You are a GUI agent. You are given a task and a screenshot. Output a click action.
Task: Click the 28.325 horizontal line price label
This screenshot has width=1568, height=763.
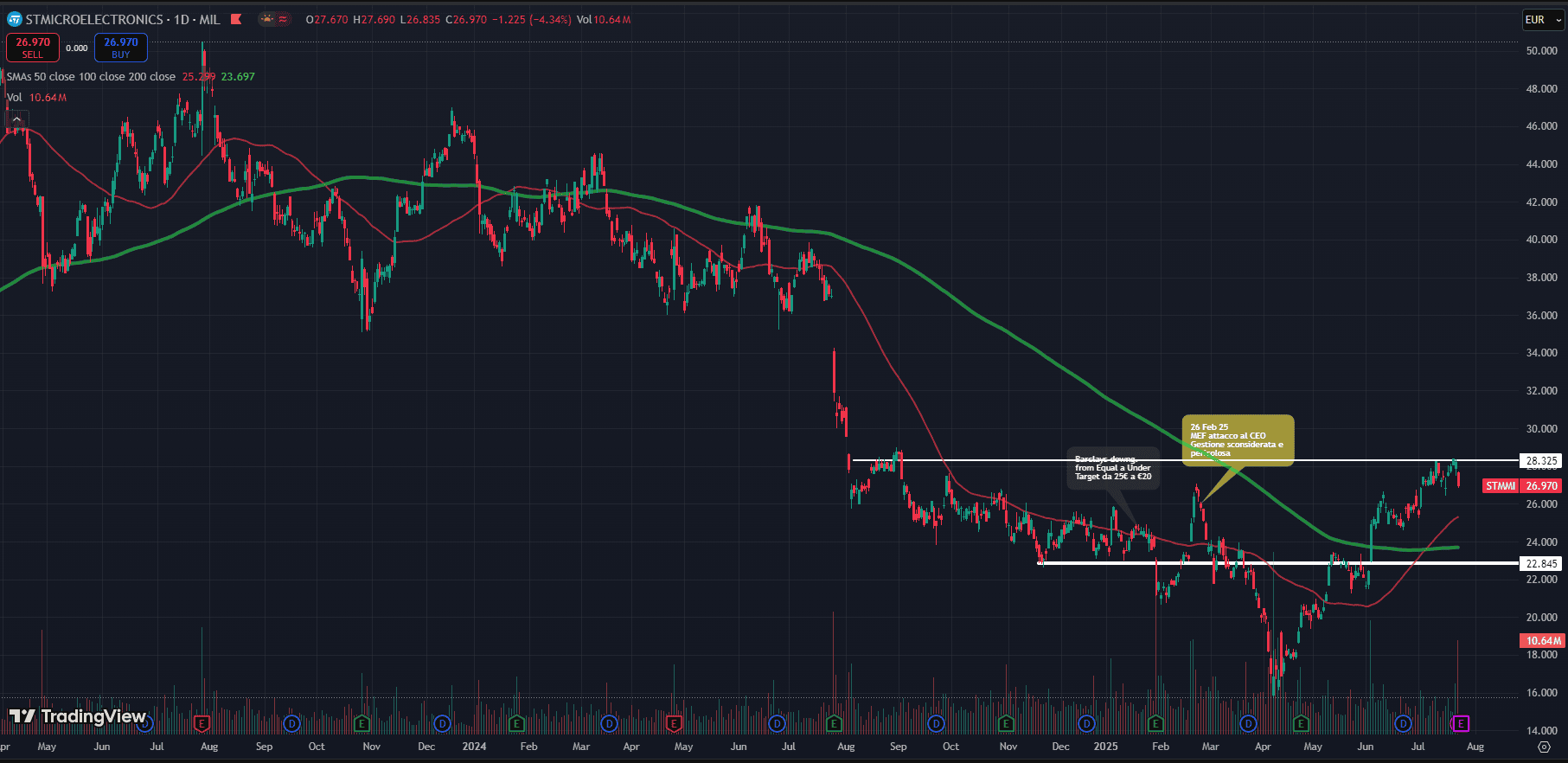pos(1541,461)
